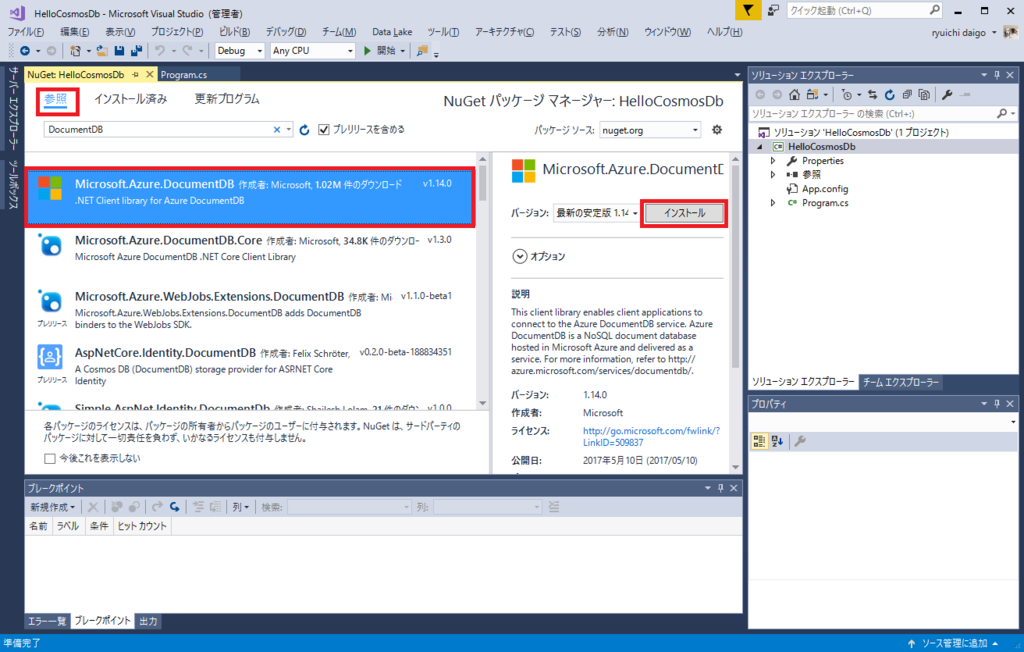The height and width of the screenshot is (652, 1024).
Task: Expand the Properties tree node
Action: pyautogui.click(x=773, y=161)
